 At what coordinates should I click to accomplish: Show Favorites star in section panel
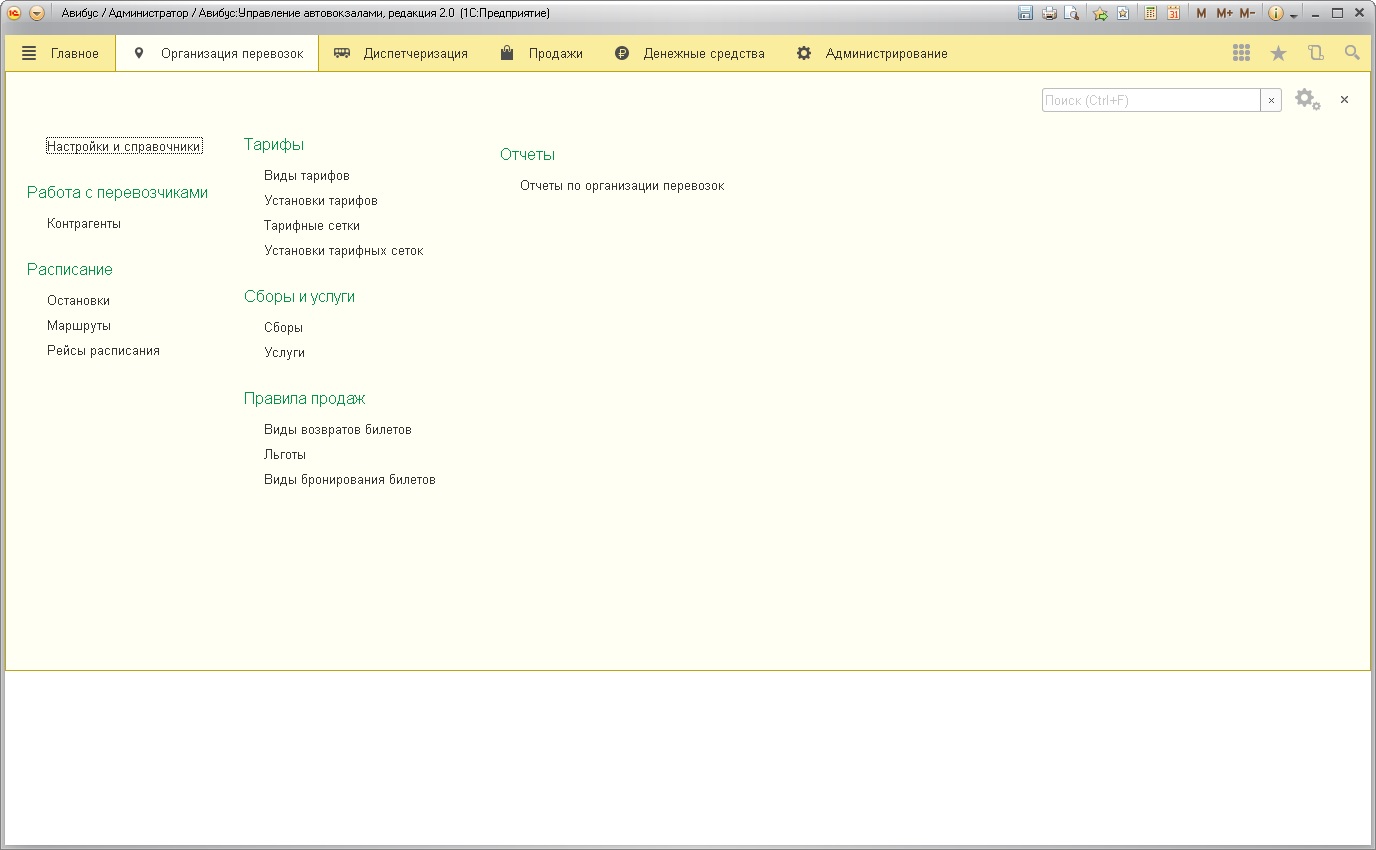tap(1278, 53)
